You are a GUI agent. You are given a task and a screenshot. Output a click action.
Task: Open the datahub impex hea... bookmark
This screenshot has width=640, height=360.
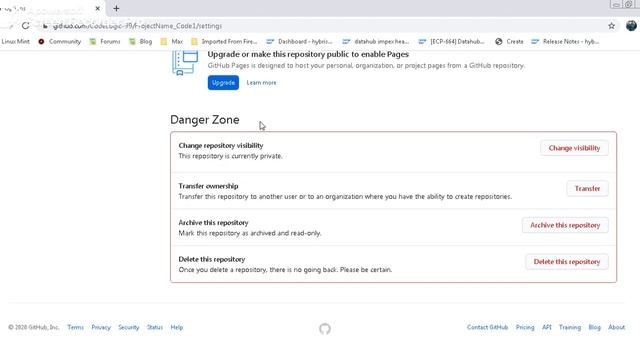376,42
